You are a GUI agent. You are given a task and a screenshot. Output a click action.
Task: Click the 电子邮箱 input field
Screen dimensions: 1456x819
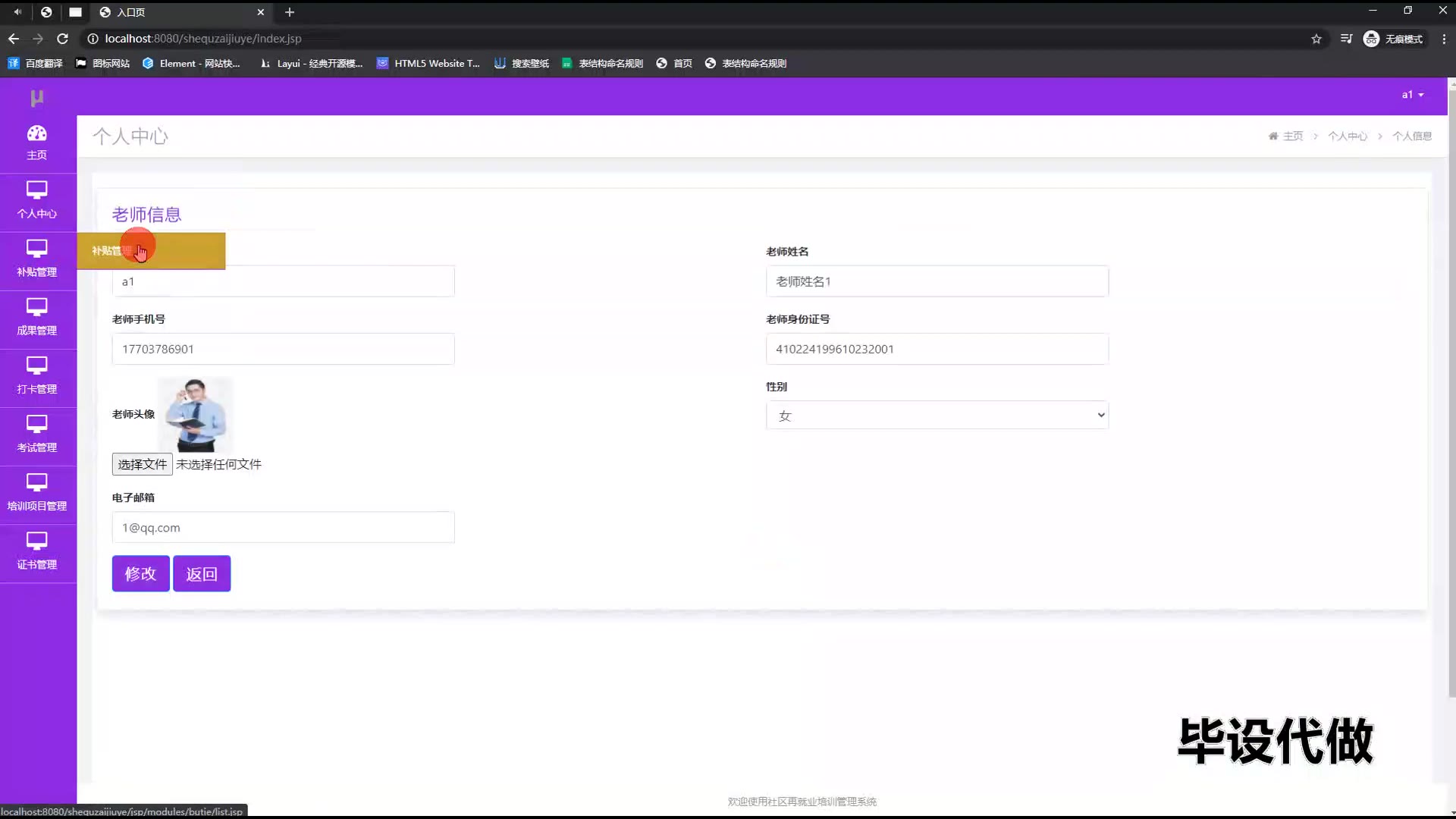pyautogui.click(x=283, y=528)
